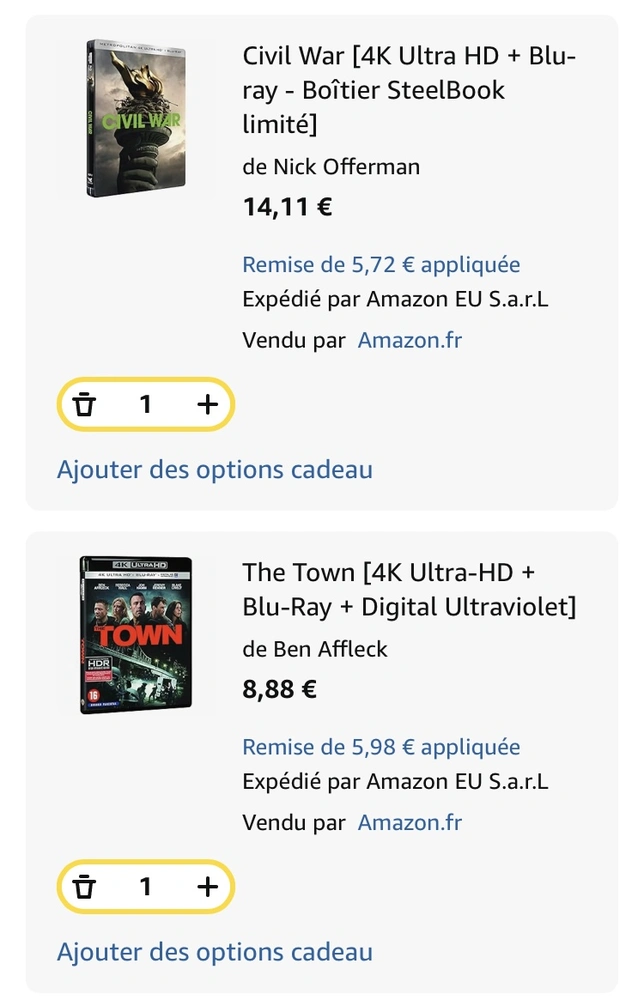Open The Town 4K cover thumbnail
Screen dimensions: 644x1000
pos(136,635)
